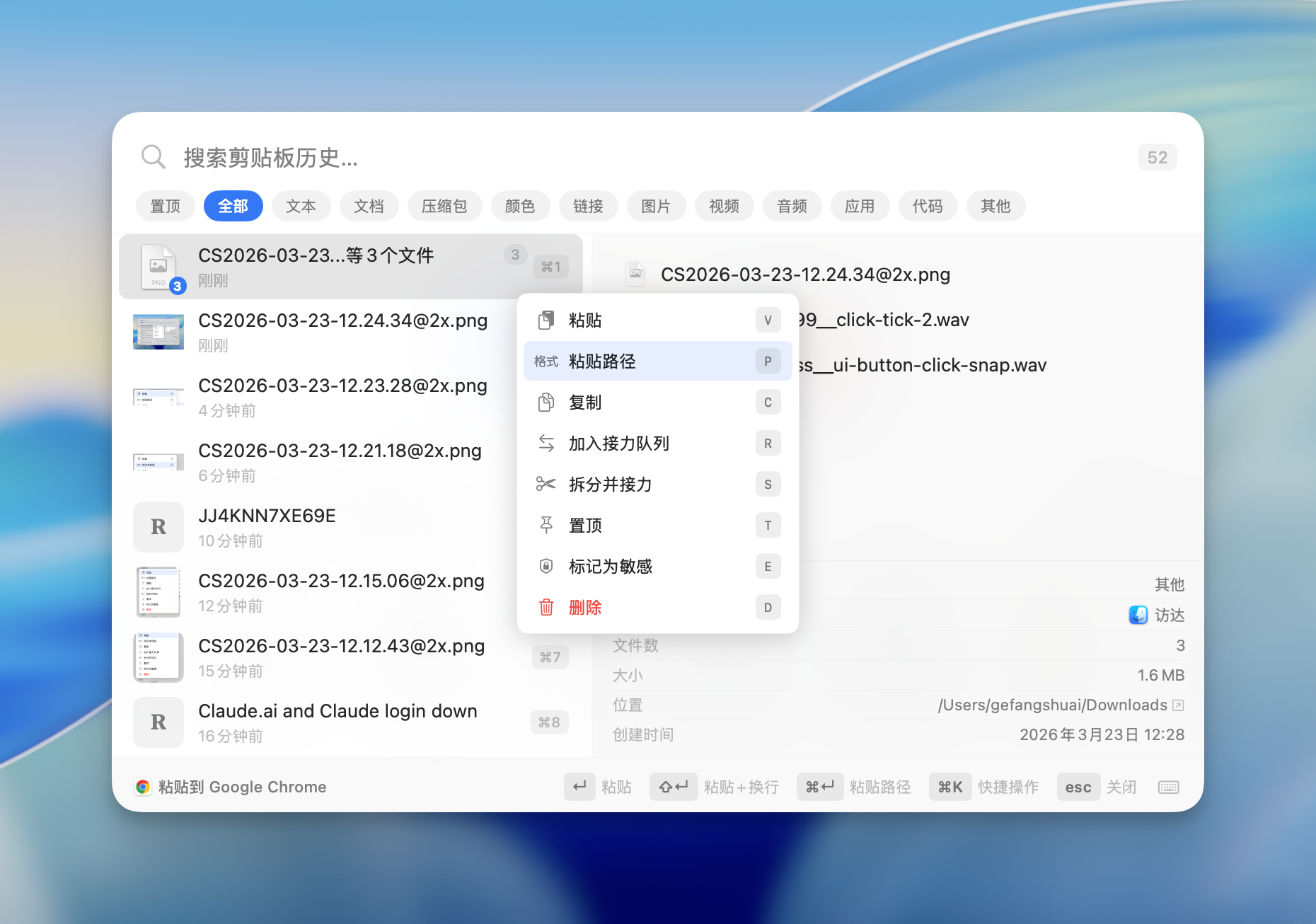The height and width of the screenshot is (924, 1316).
Task: Click the pin icon for 置顶
Action: 546,526
